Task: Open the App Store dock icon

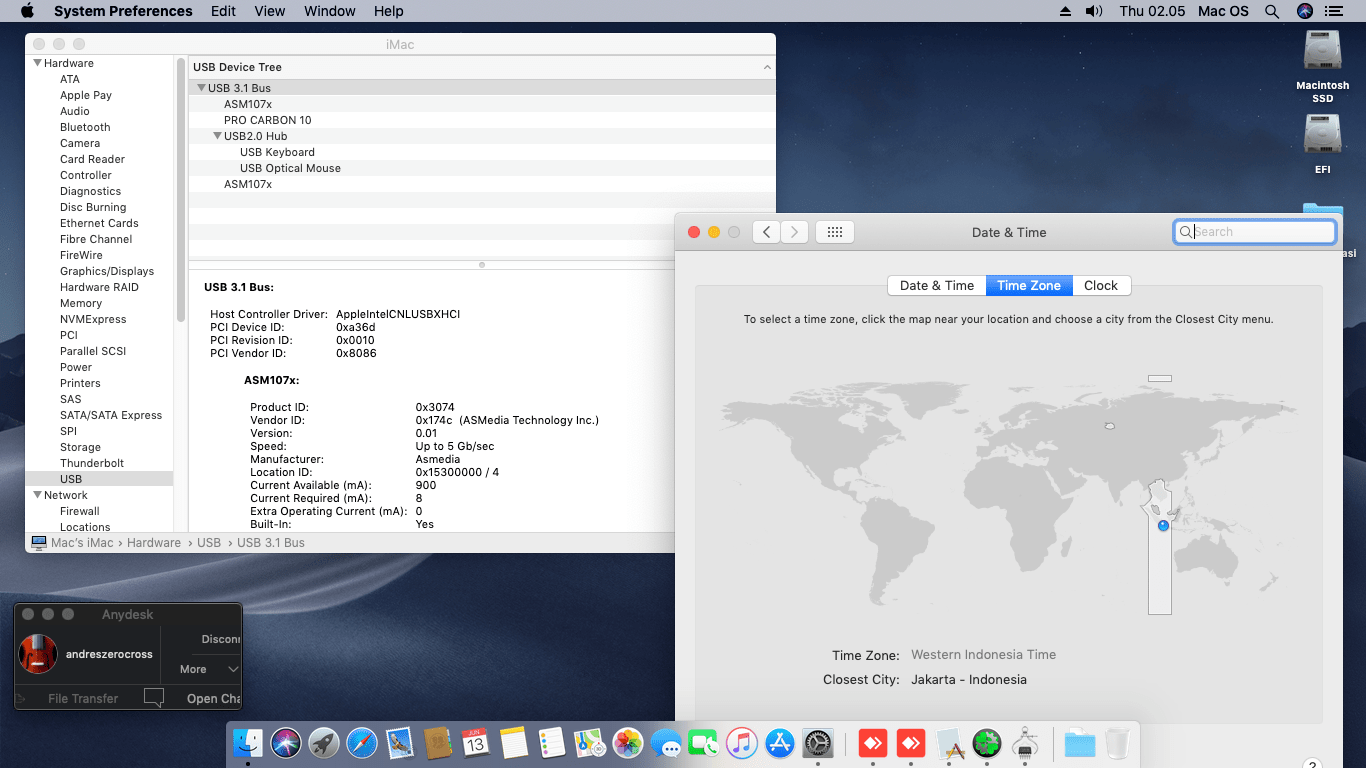Action: 780,742
